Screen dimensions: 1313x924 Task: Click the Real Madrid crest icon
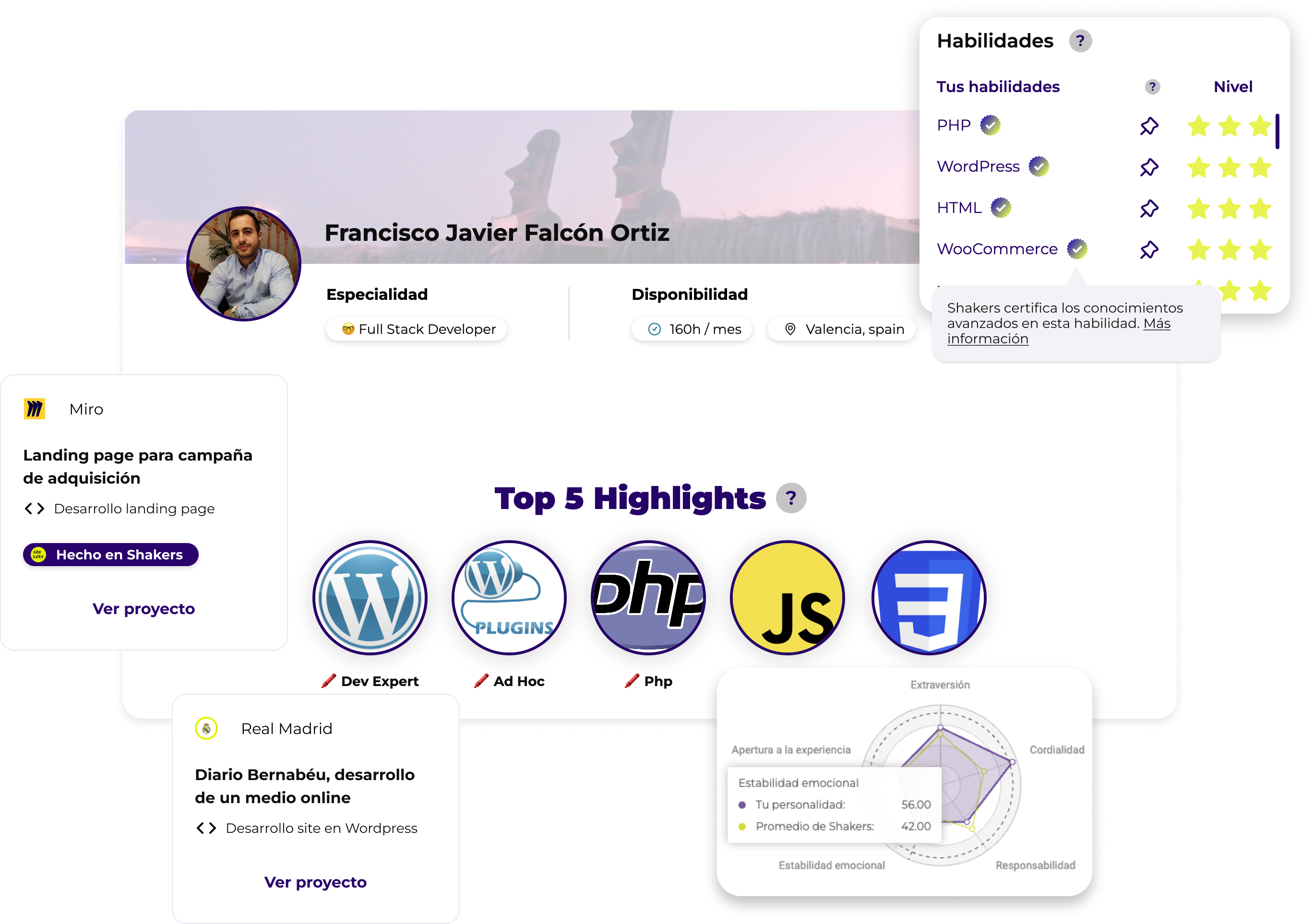[206, 728]
